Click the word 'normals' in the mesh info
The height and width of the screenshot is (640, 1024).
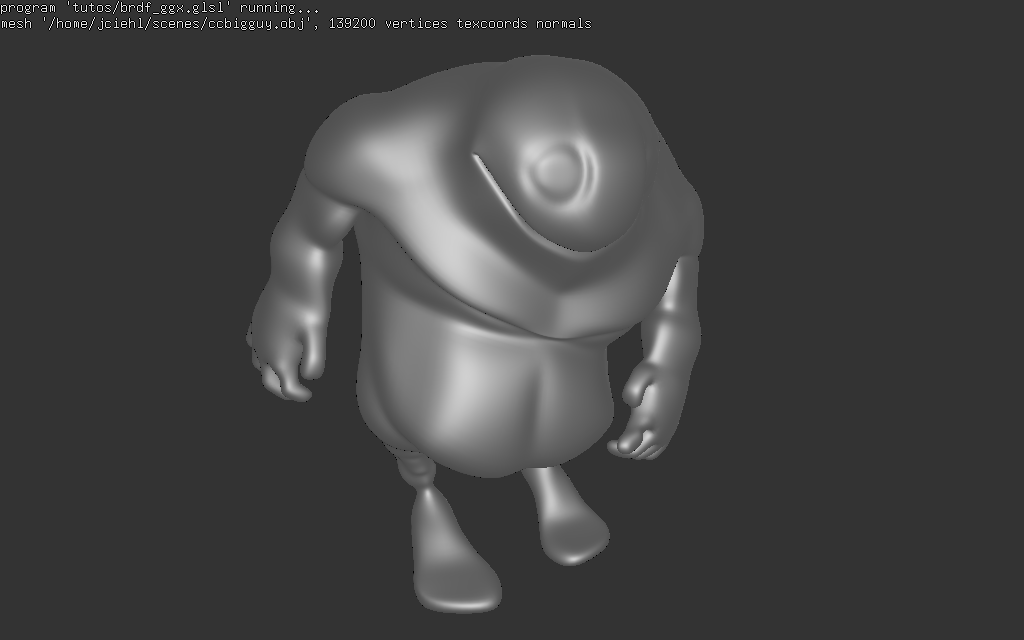[564, 23]
